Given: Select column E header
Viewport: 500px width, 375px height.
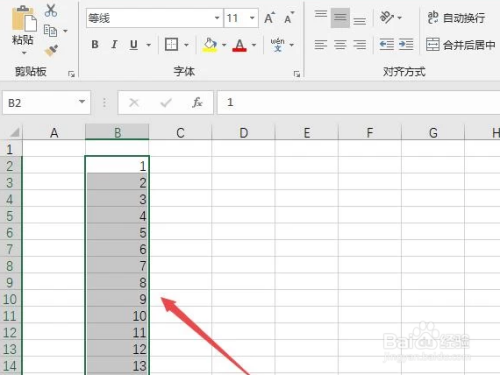Looking at the screenshot, I should pos(307,132).
